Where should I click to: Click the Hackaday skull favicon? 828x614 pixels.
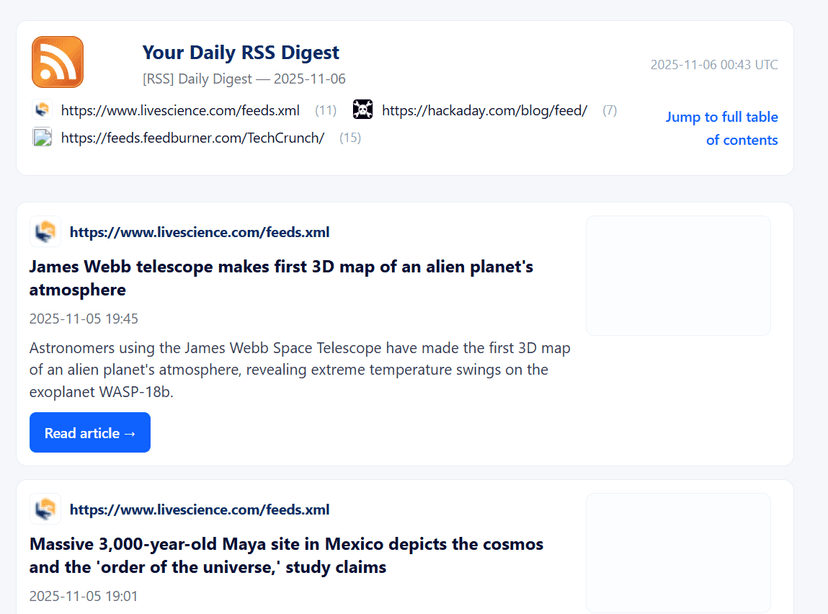pos(363,110)
